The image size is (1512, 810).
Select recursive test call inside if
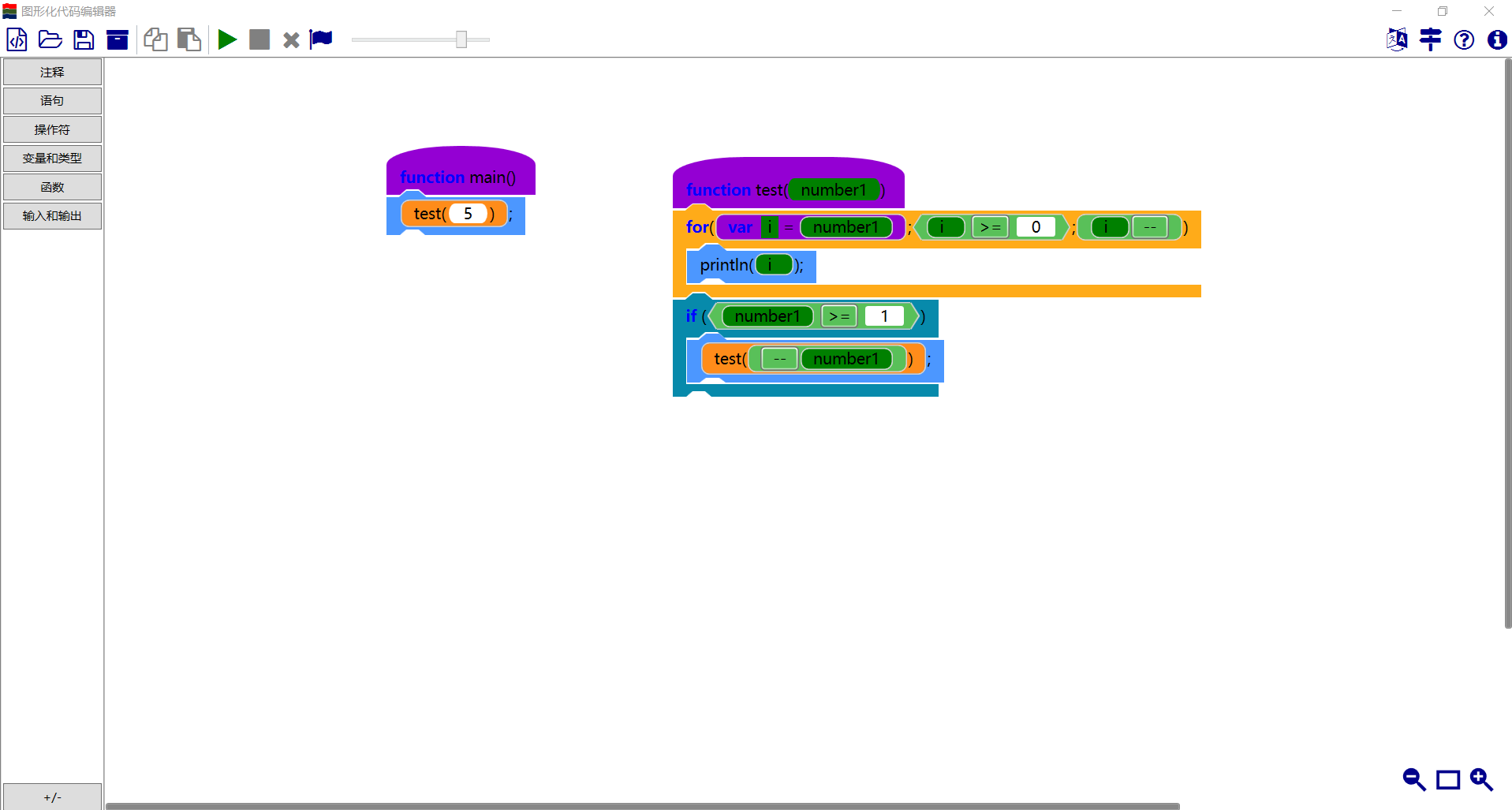pyautogui.click(x=812, y=359)
